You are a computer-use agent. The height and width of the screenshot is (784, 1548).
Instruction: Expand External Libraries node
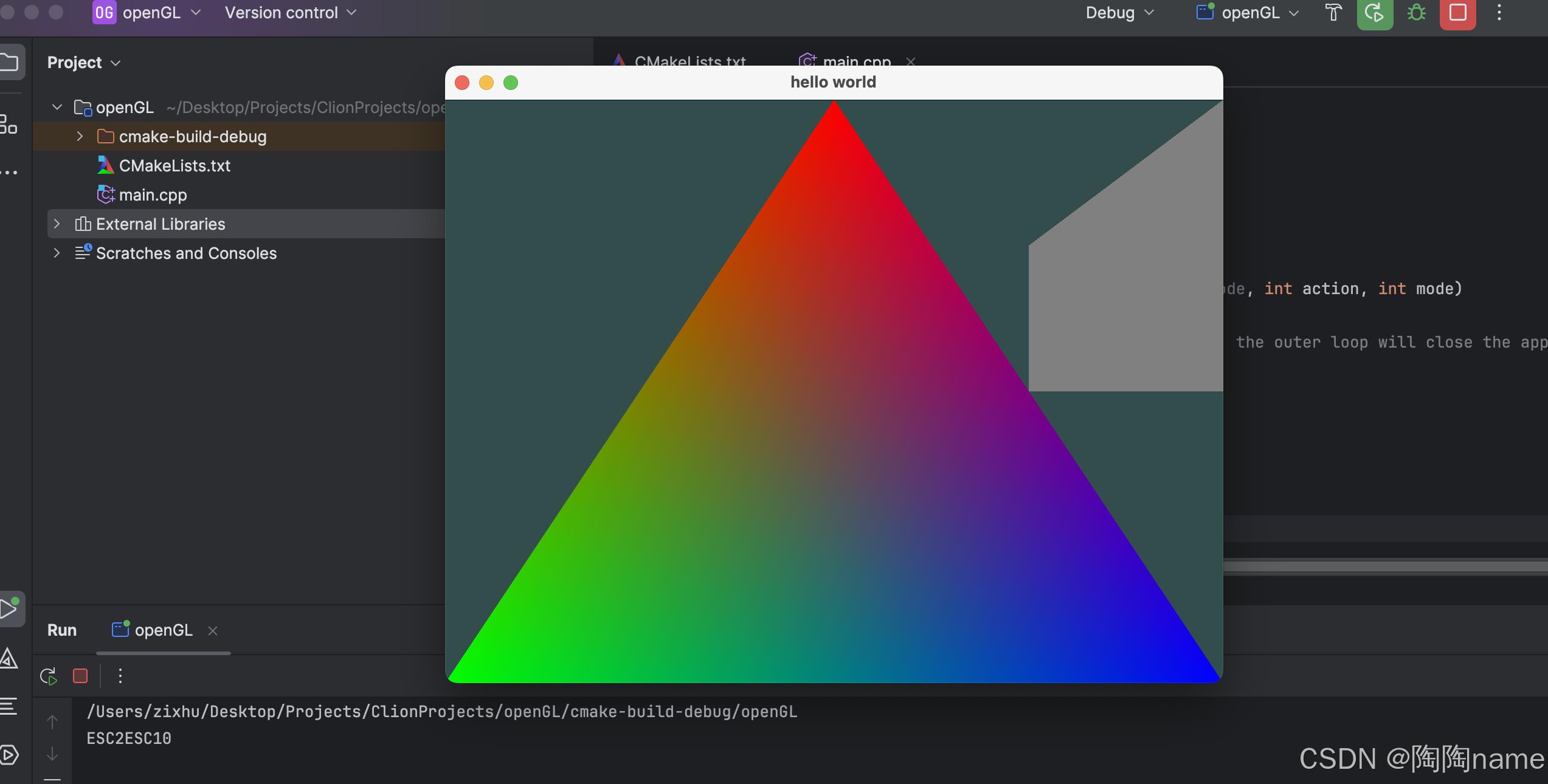pos(57,224)
